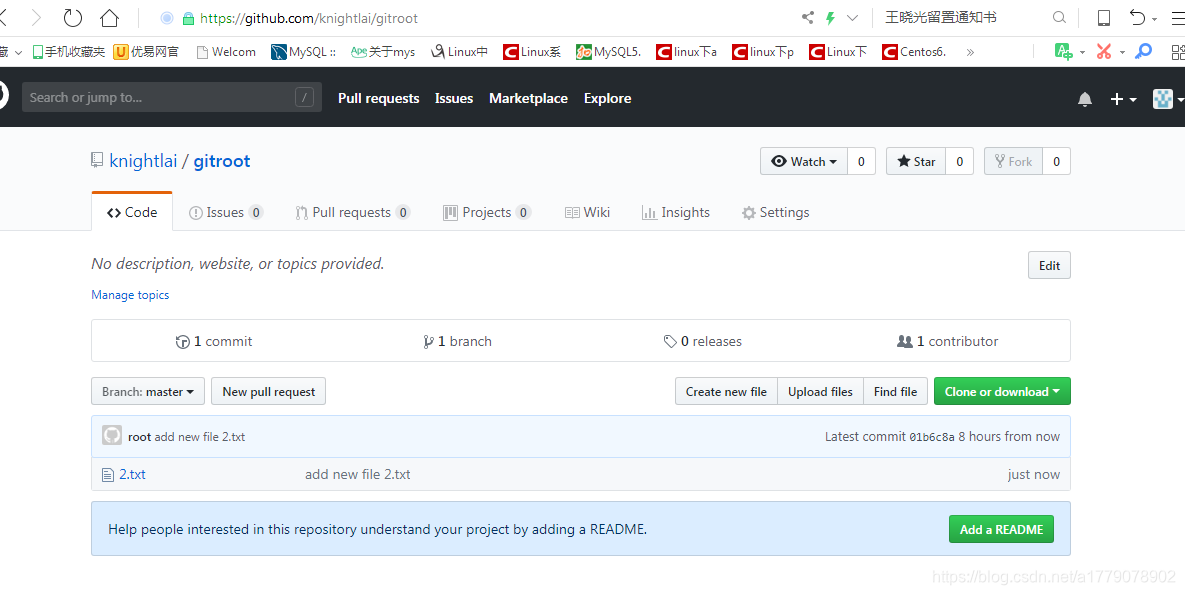Open the Insights tab
This screenshot has width=1185, height=595.
coord(676,212)
